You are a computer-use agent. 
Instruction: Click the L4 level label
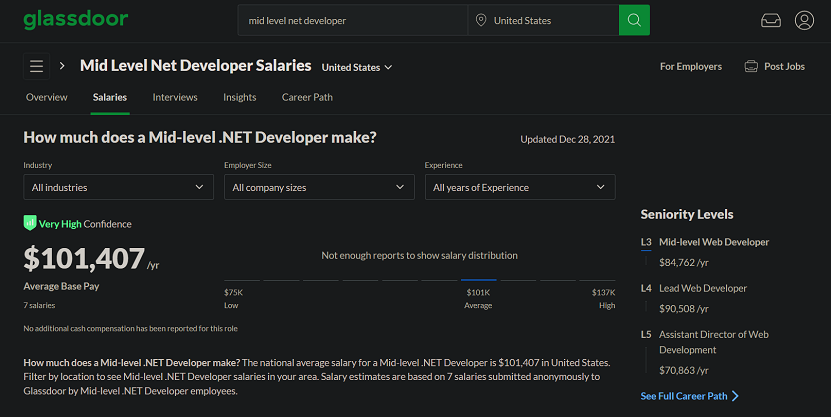tap(646, 288)
